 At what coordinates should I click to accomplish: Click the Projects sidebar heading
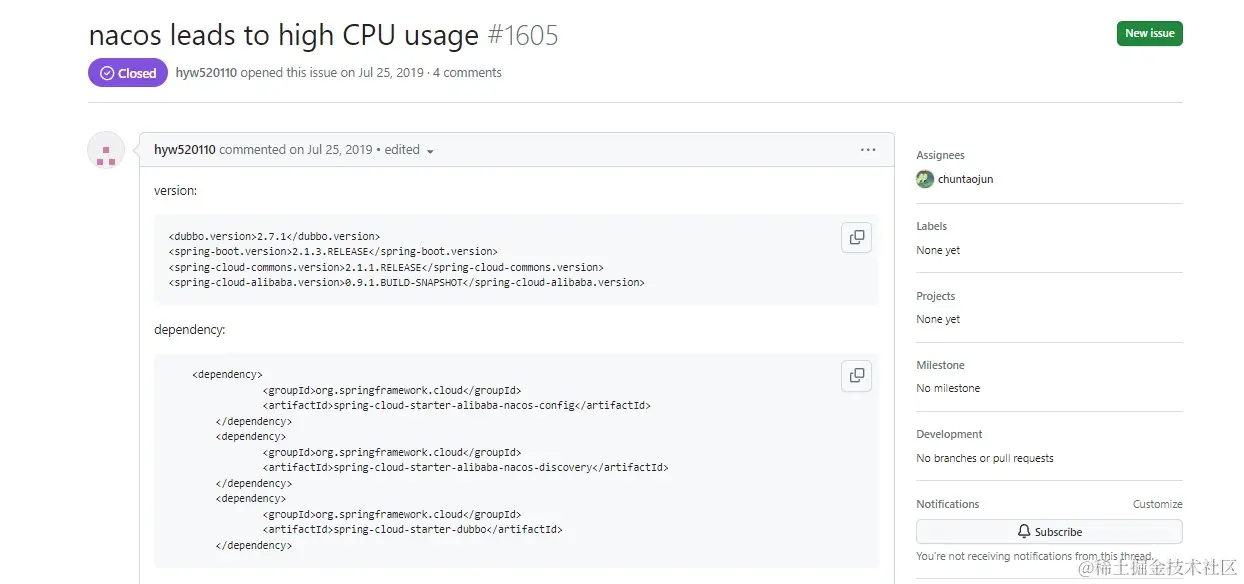tap(936, 296)
